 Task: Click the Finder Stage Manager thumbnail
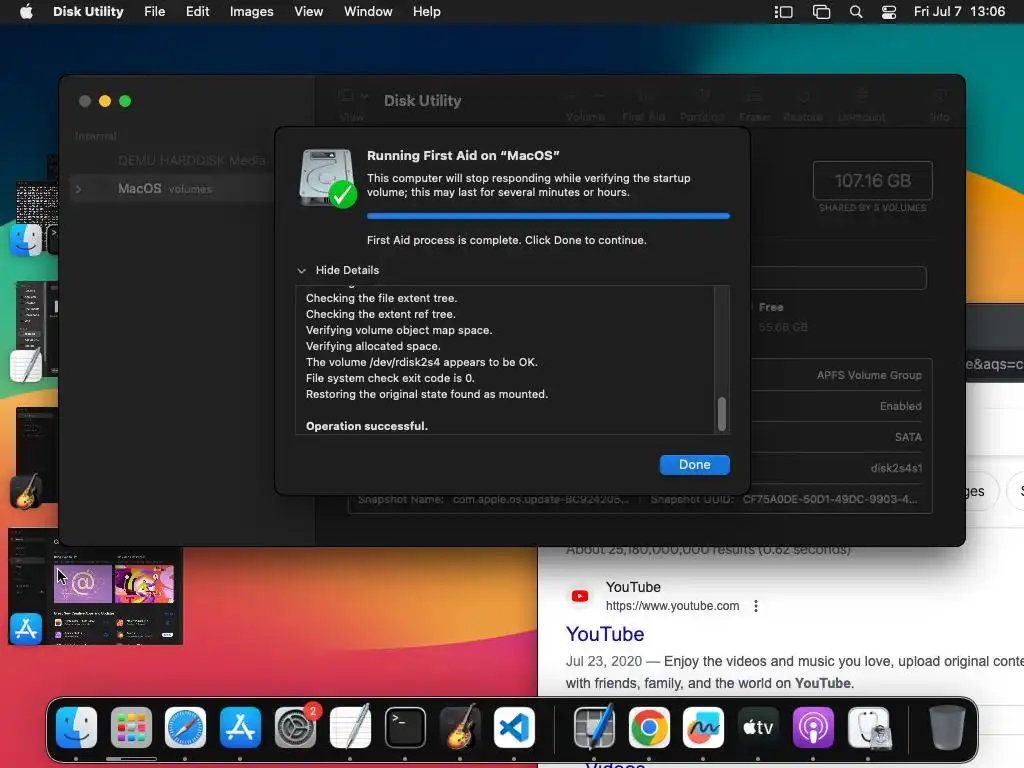click(x=35, y=210)
